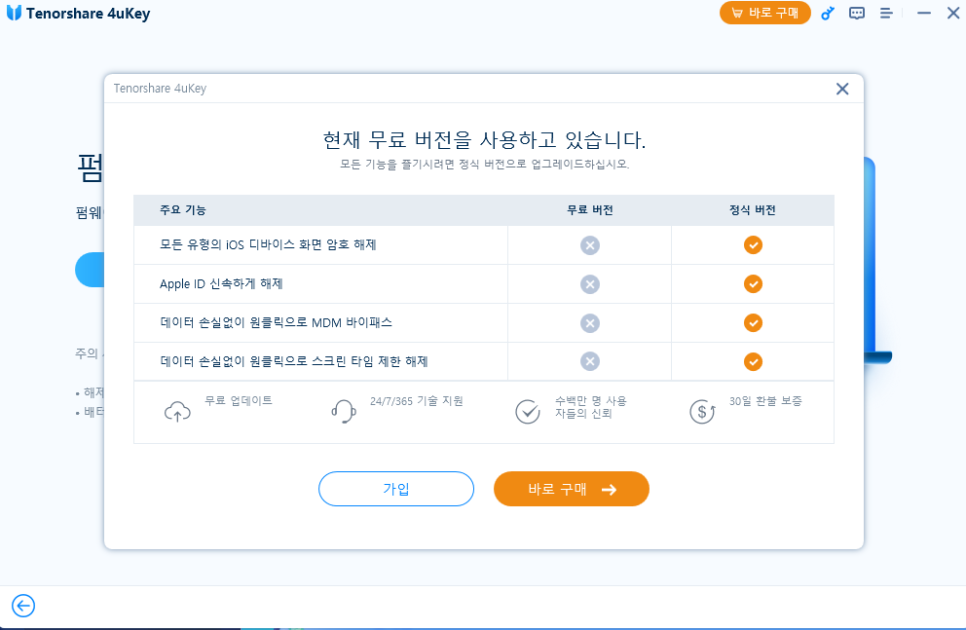The image size is (966, 630).
Task: Open the feedback chat bubble icon
Action: (856, 13)
